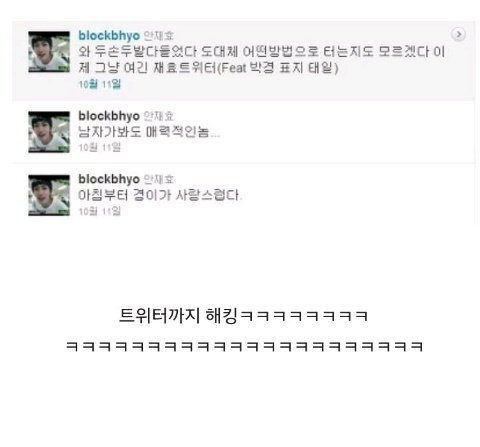Click blockbhyo username above 아침부터 경이가 사랑스럽다
This screenshot has width=480, height=447.
(109, 179)
